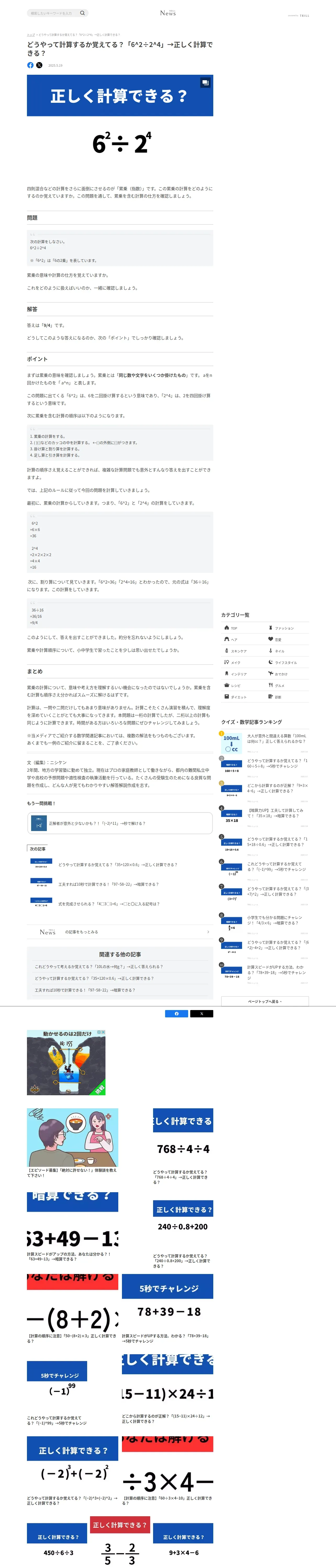
Task: Click の記事をもっとみる link
Action: pyautogui.click(x=120, y=932)
